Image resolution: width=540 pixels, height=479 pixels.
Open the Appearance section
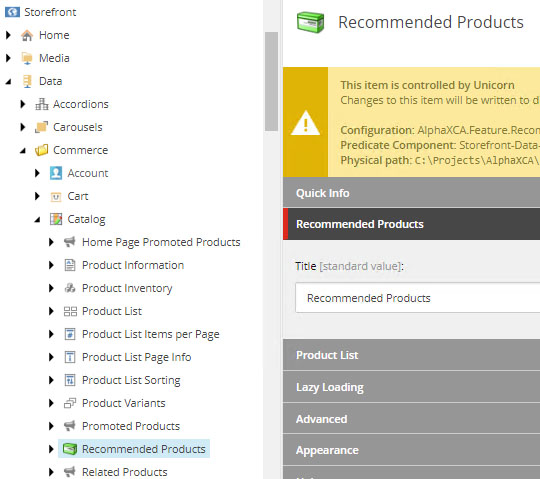coord(412,450)
